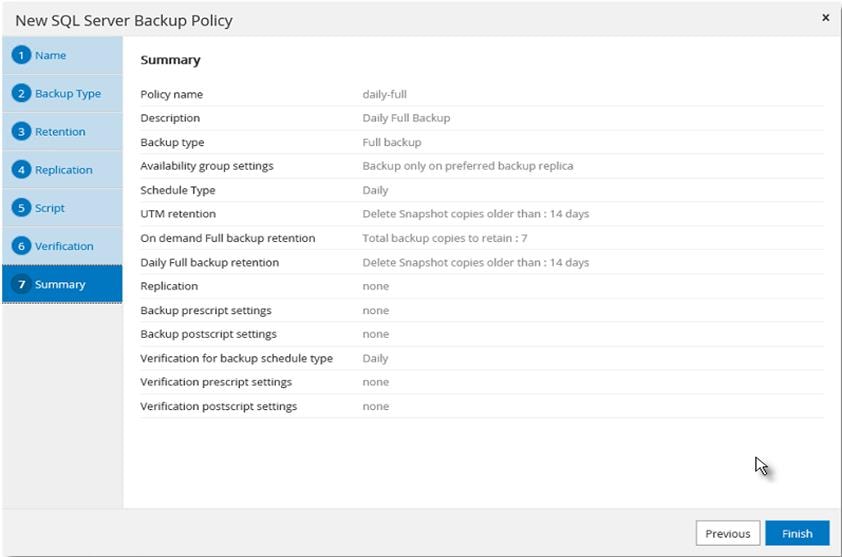Click the Replication row label in summary
The image size is (842, 557).
(169, 286)
